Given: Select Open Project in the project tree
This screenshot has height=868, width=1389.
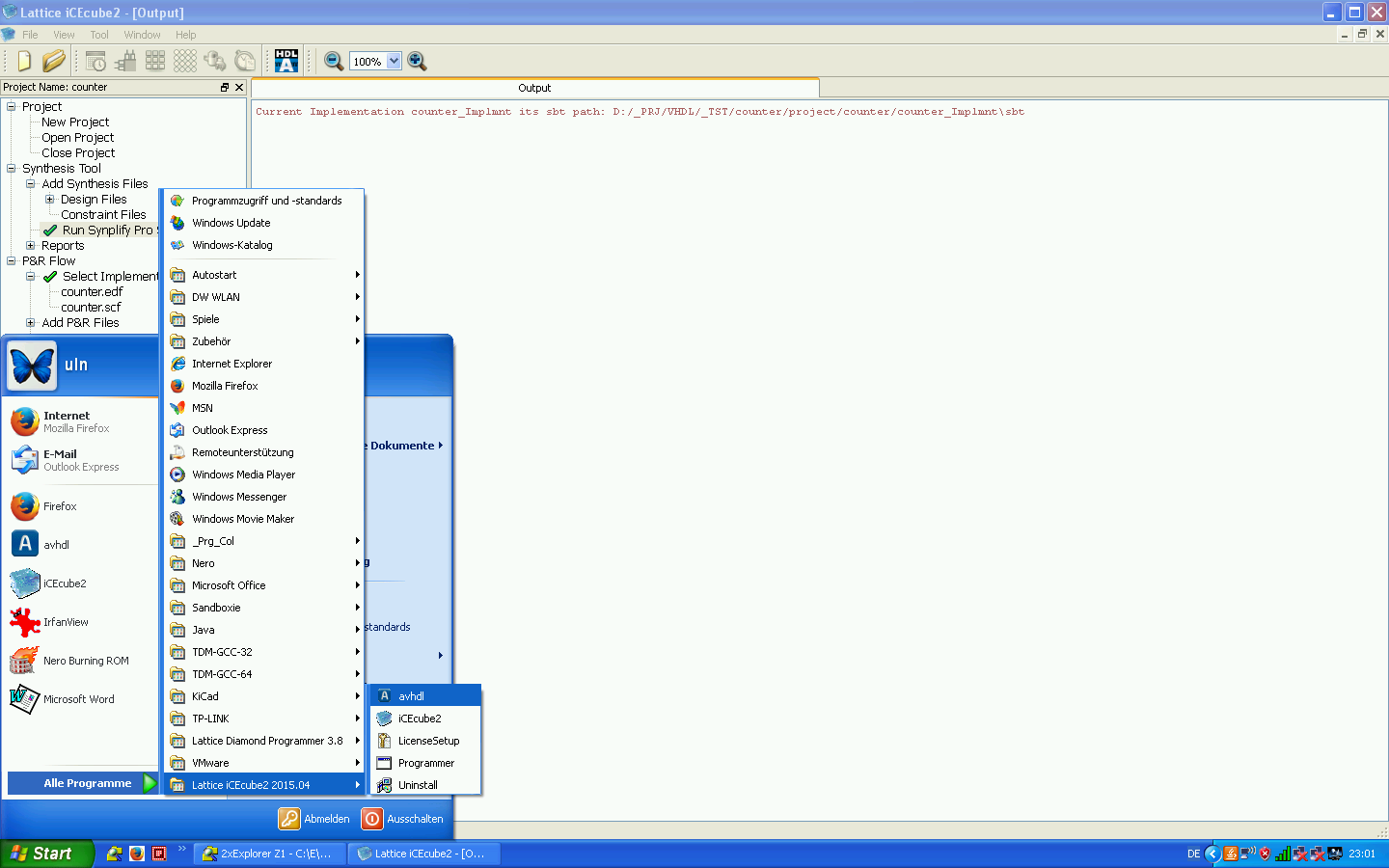Looking at the screenshot, I should (77, 137).
